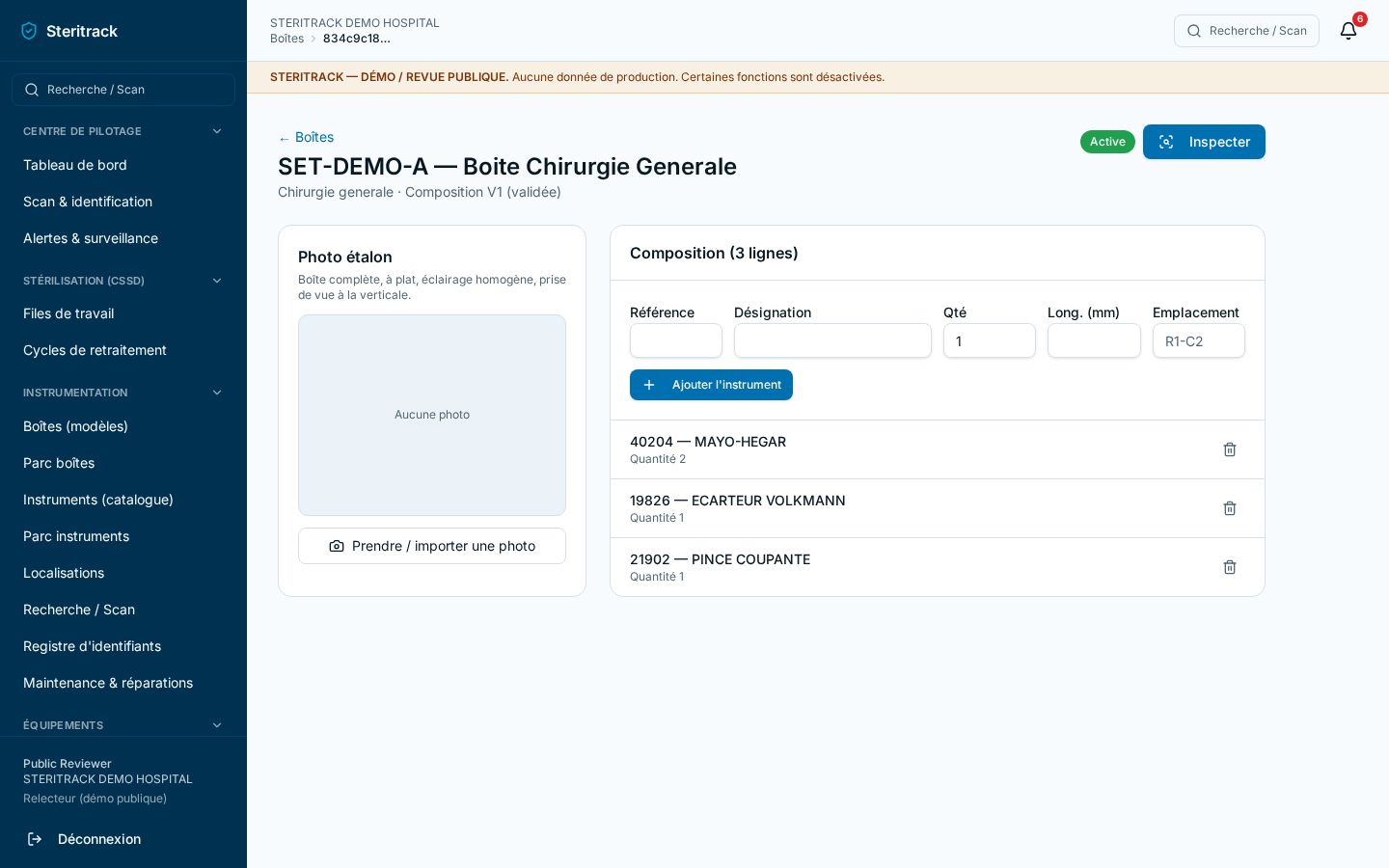Screen dimensions: 1389x868
Task: Click the Qté quantity field
Action: click(990, 340)
